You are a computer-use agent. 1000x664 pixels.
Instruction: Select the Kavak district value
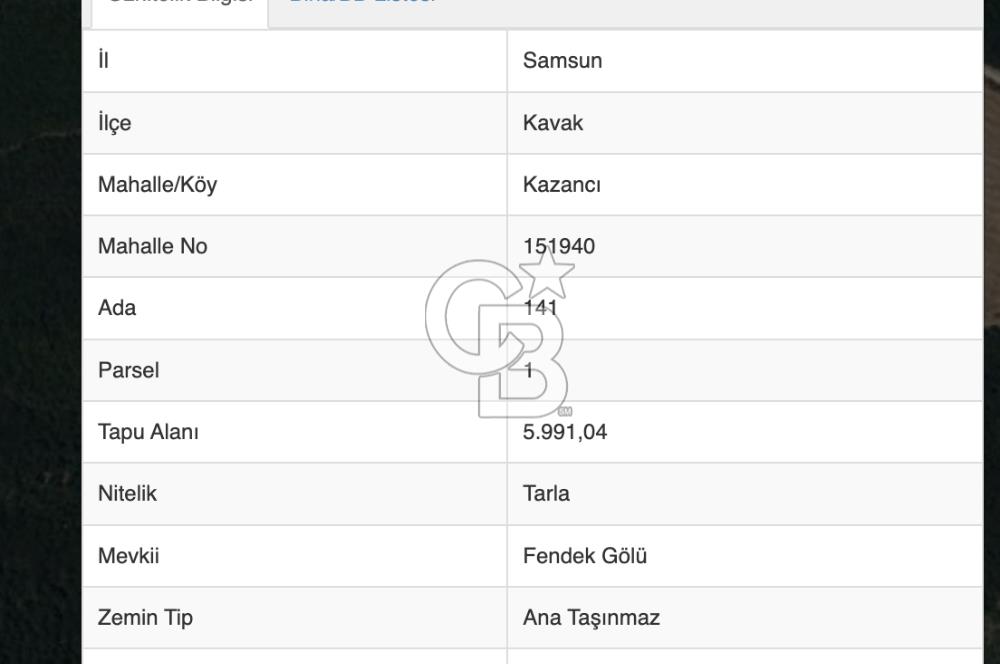pos(554,123)
